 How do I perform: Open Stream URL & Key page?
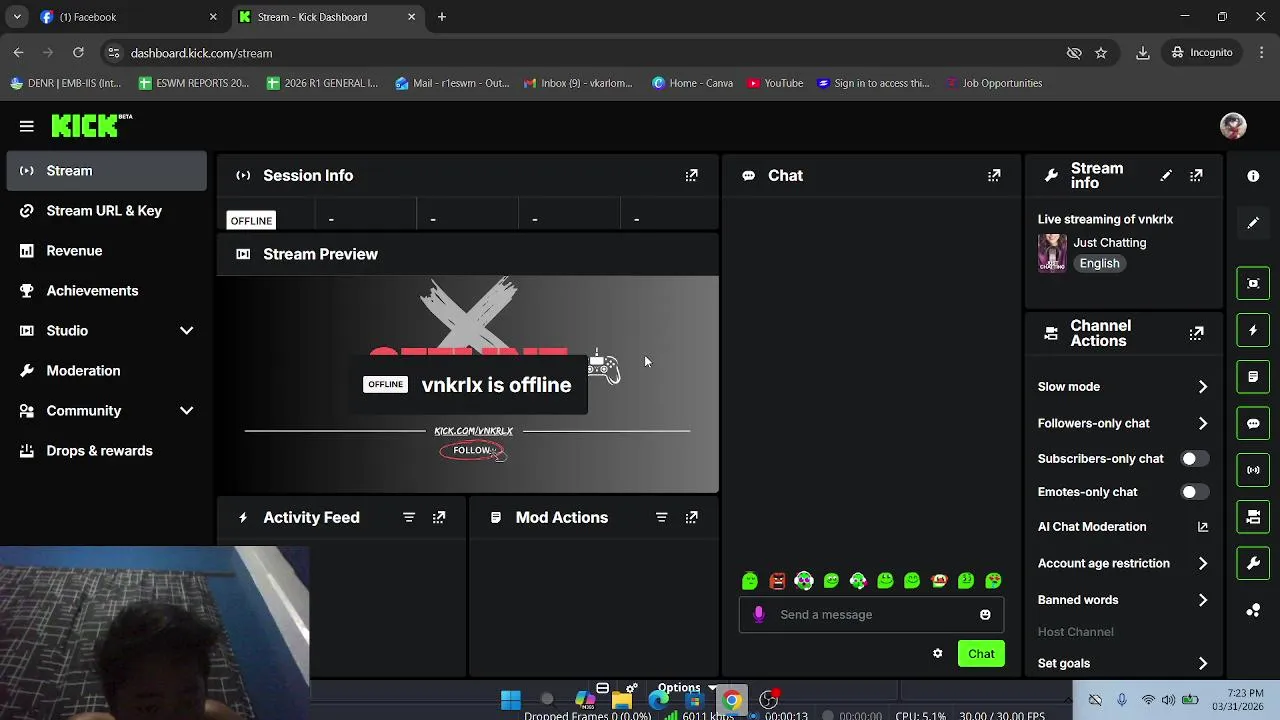107,211
